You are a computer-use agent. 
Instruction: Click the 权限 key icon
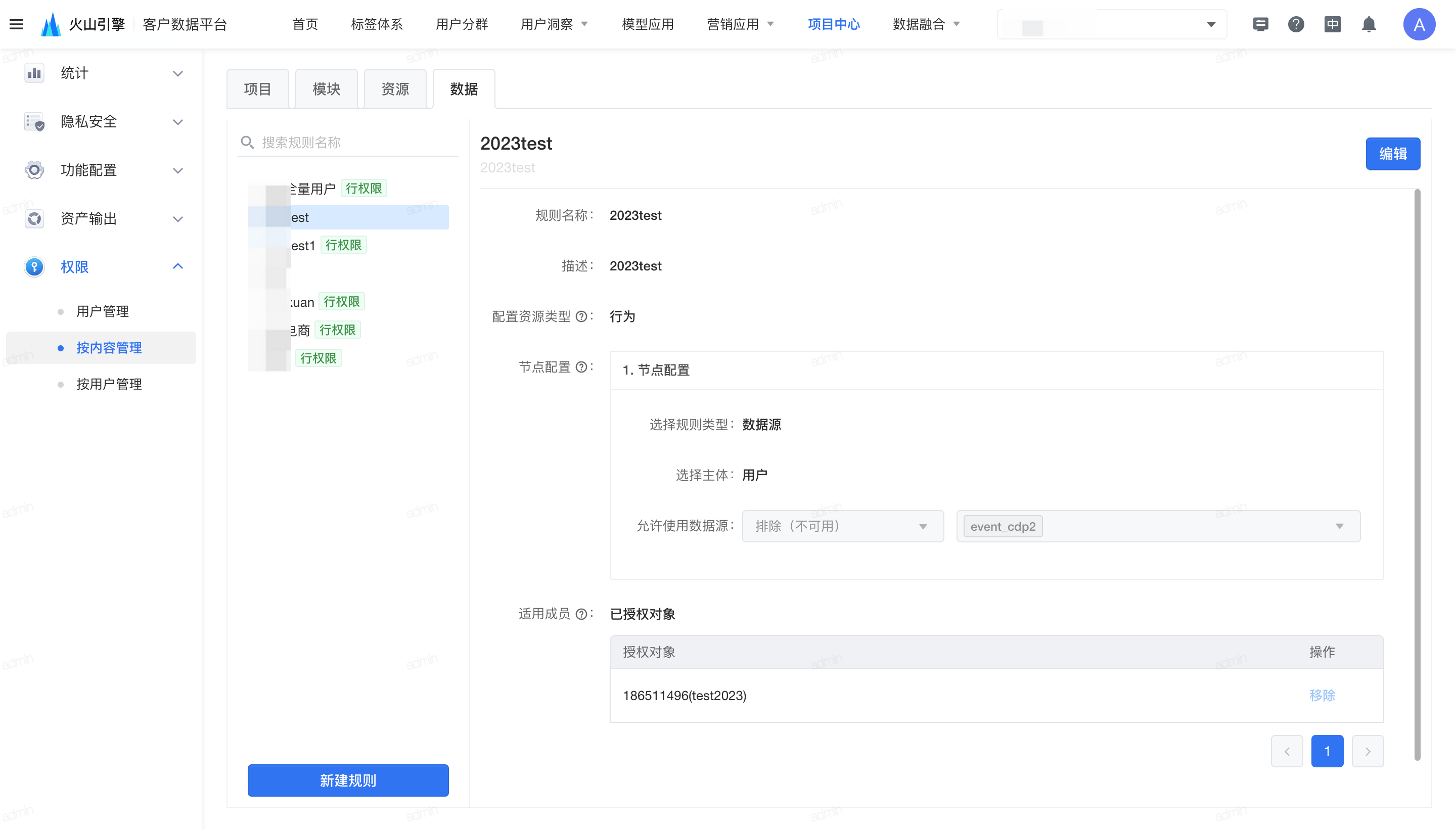(x=34, y=267)
